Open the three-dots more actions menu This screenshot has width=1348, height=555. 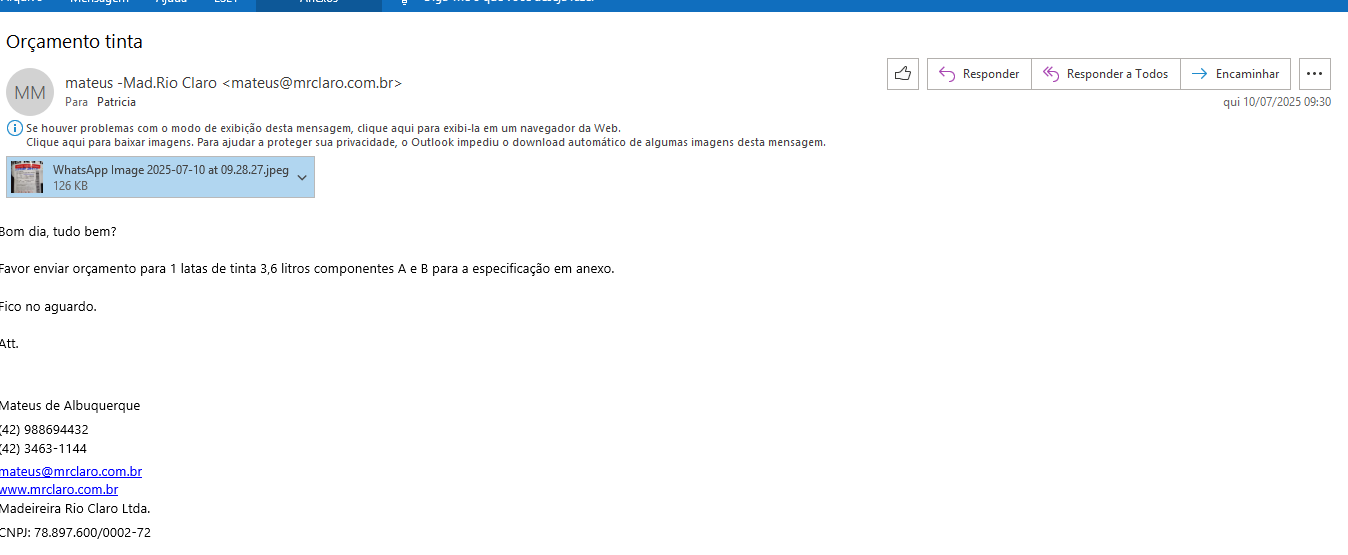pyautogui.click(x=1314, y=74)
